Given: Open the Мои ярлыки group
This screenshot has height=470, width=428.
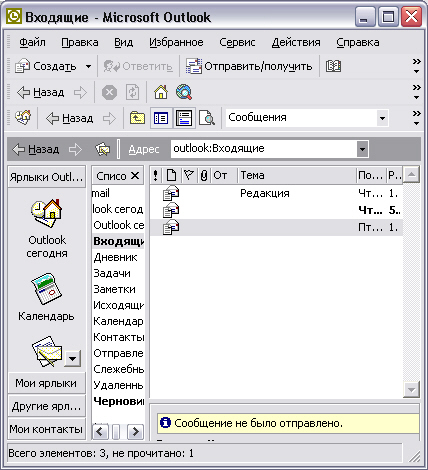Looking at the screenshot, I should pyautogui.click(x=46, y=383).
